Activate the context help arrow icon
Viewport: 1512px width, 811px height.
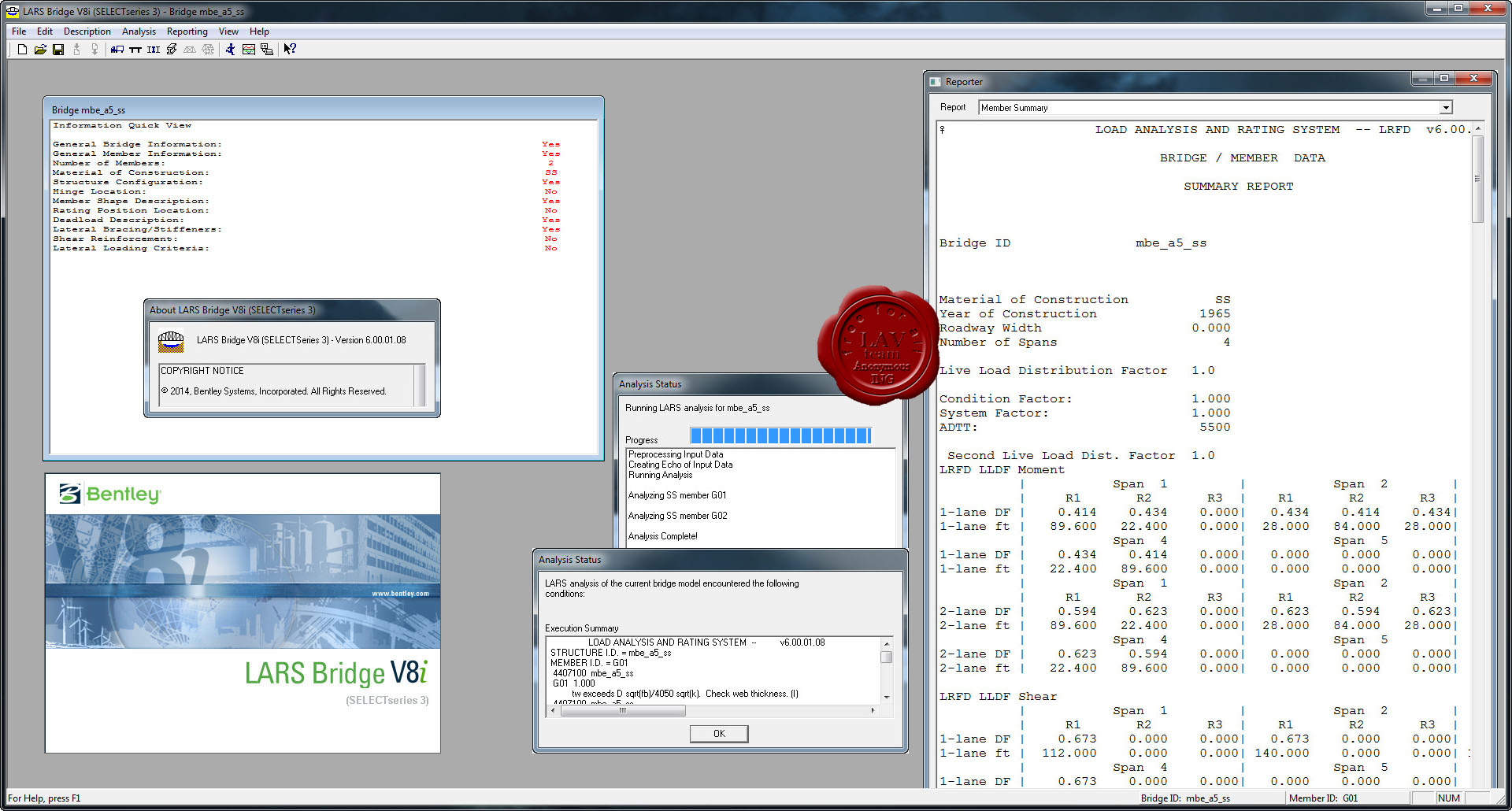pos(290,50)
